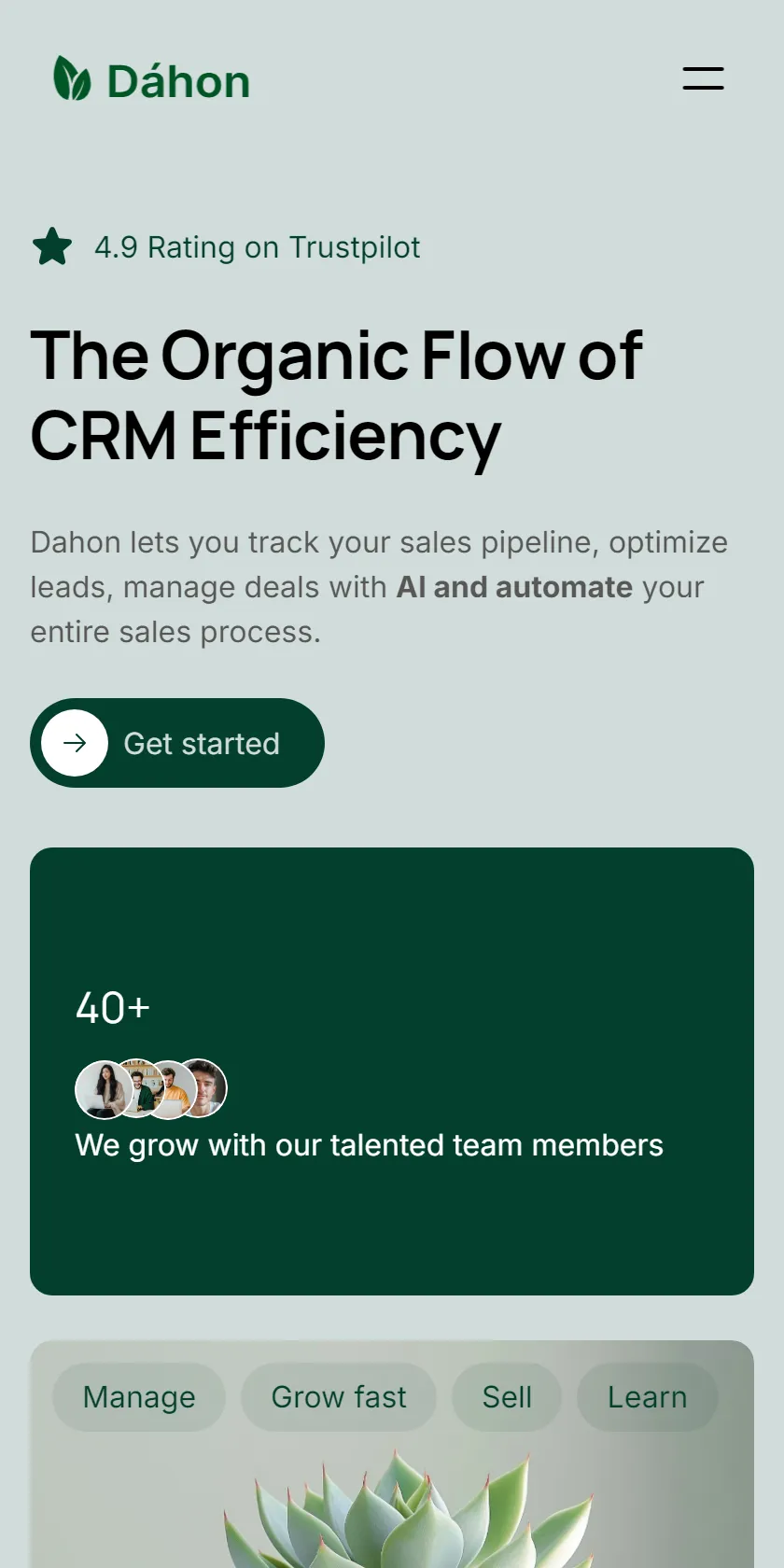The width and height of the screenshot is (784, 1568).
Task: Switch to the Manage tab pill
Action: [x=139, y=1397]
